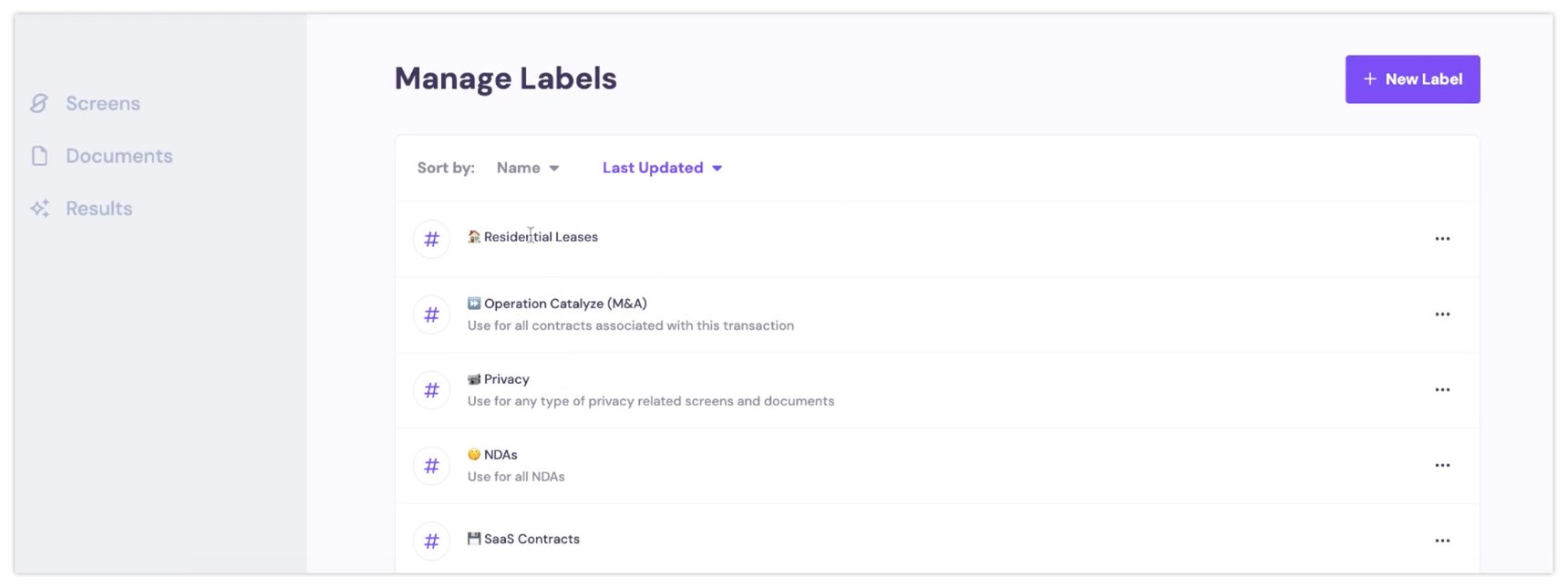Viewport: 1568px width, 588px height.
Task: Open the Name sort dropdown
Action: click(528, 168)
